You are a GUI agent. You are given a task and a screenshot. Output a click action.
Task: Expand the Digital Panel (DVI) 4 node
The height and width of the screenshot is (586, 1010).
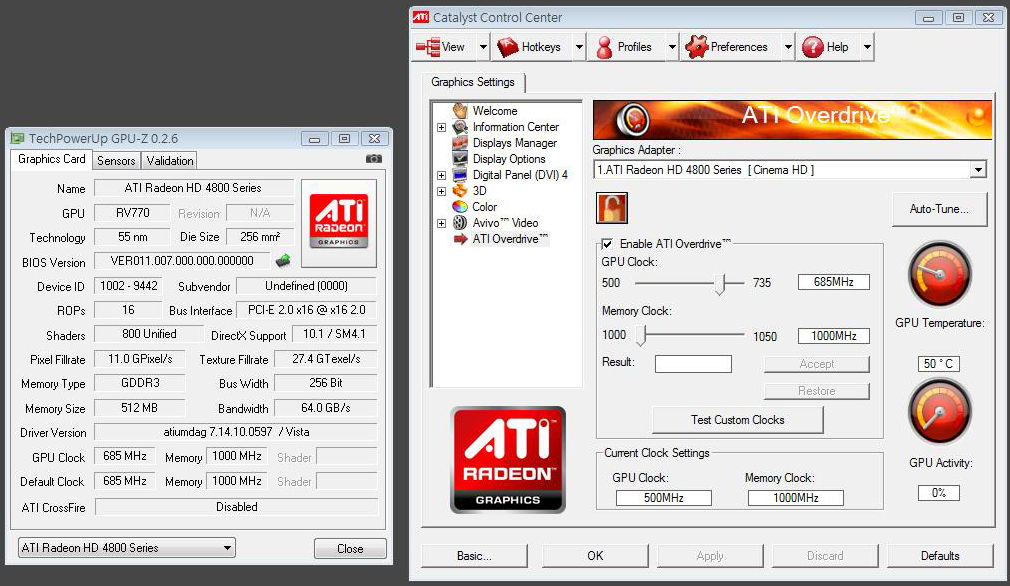click(441, 175)
